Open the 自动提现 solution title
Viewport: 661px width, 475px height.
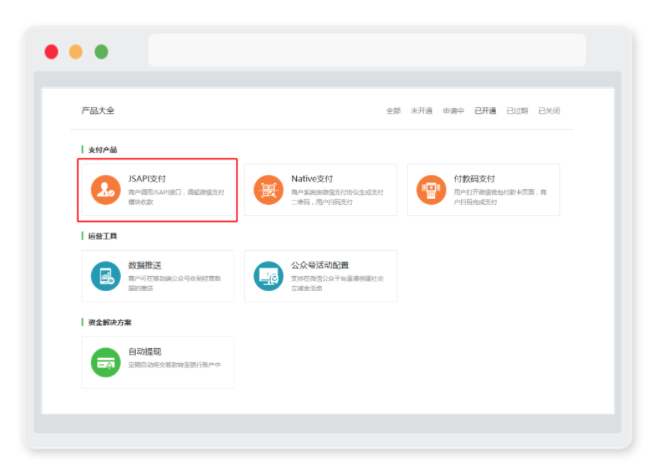coord(145,352)
